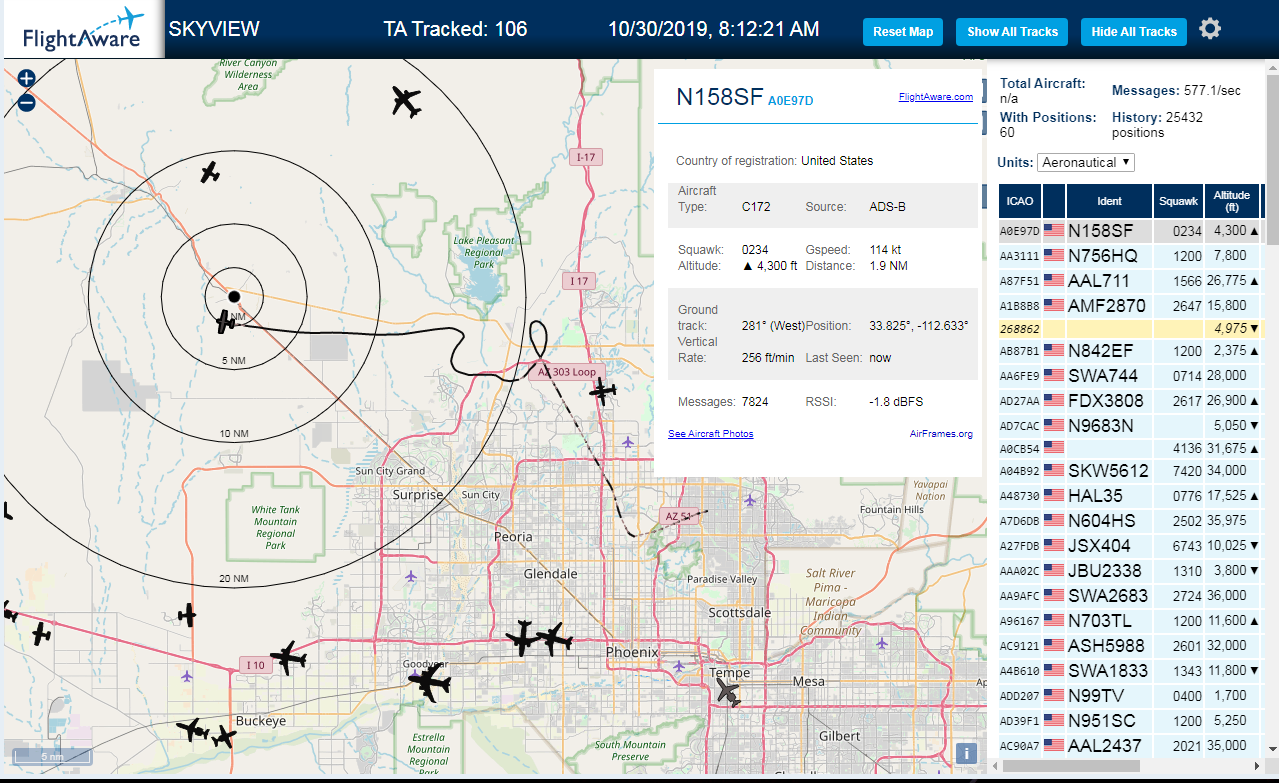Select the ASH5988 aircraft row
Viewport: 1279px width, 783px height.
tap(1131, 646)
